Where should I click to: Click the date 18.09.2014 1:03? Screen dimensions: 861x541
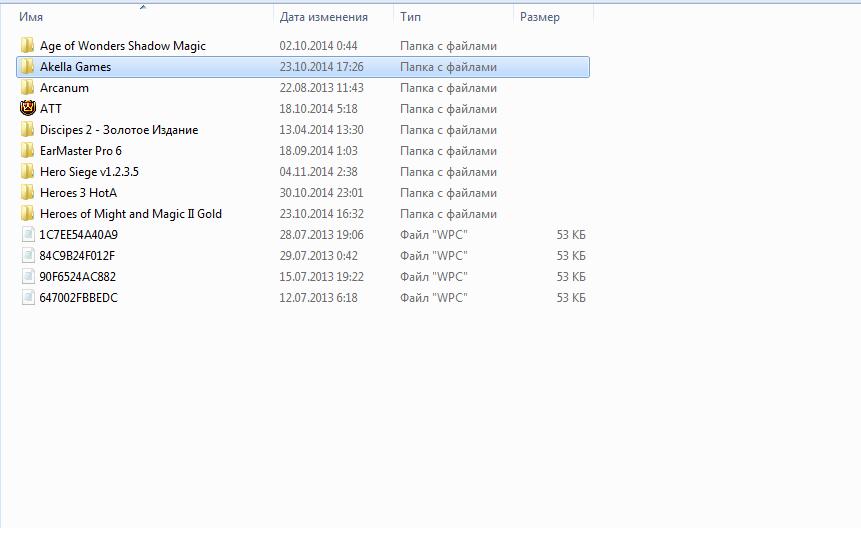(318, 150)
